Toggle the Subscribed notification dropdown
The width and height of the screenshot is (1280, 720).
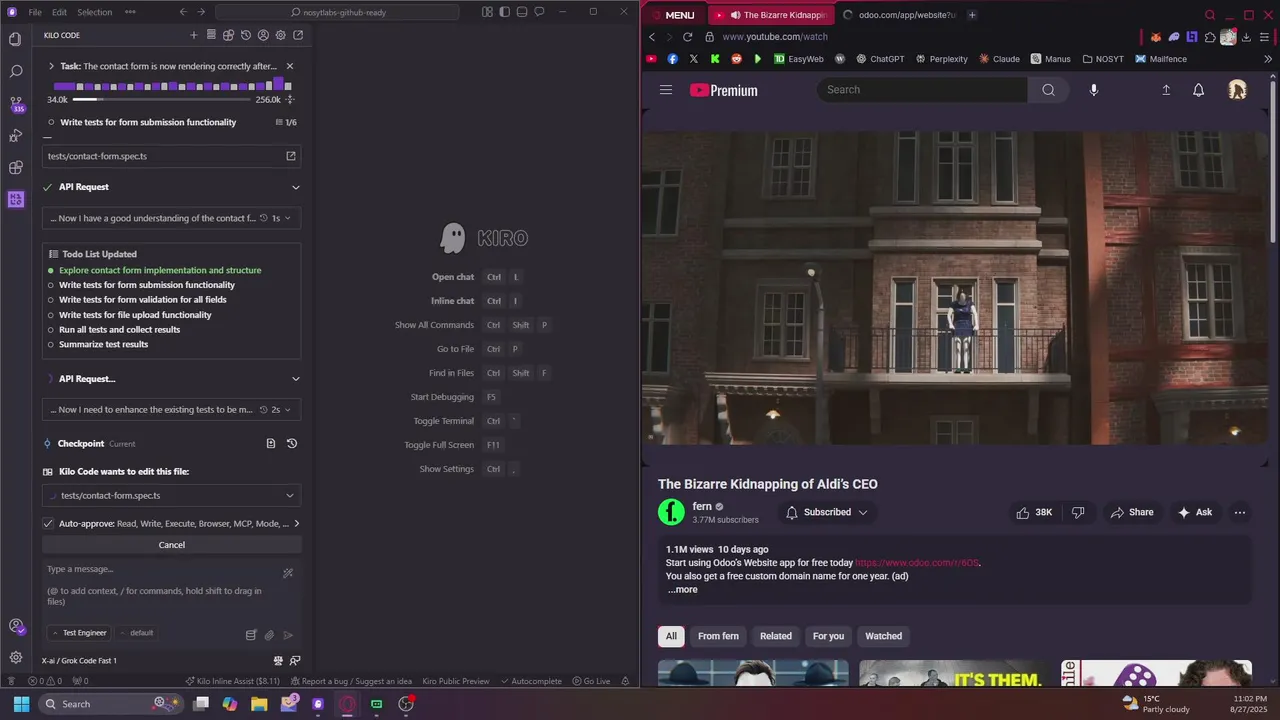(826, 512)
